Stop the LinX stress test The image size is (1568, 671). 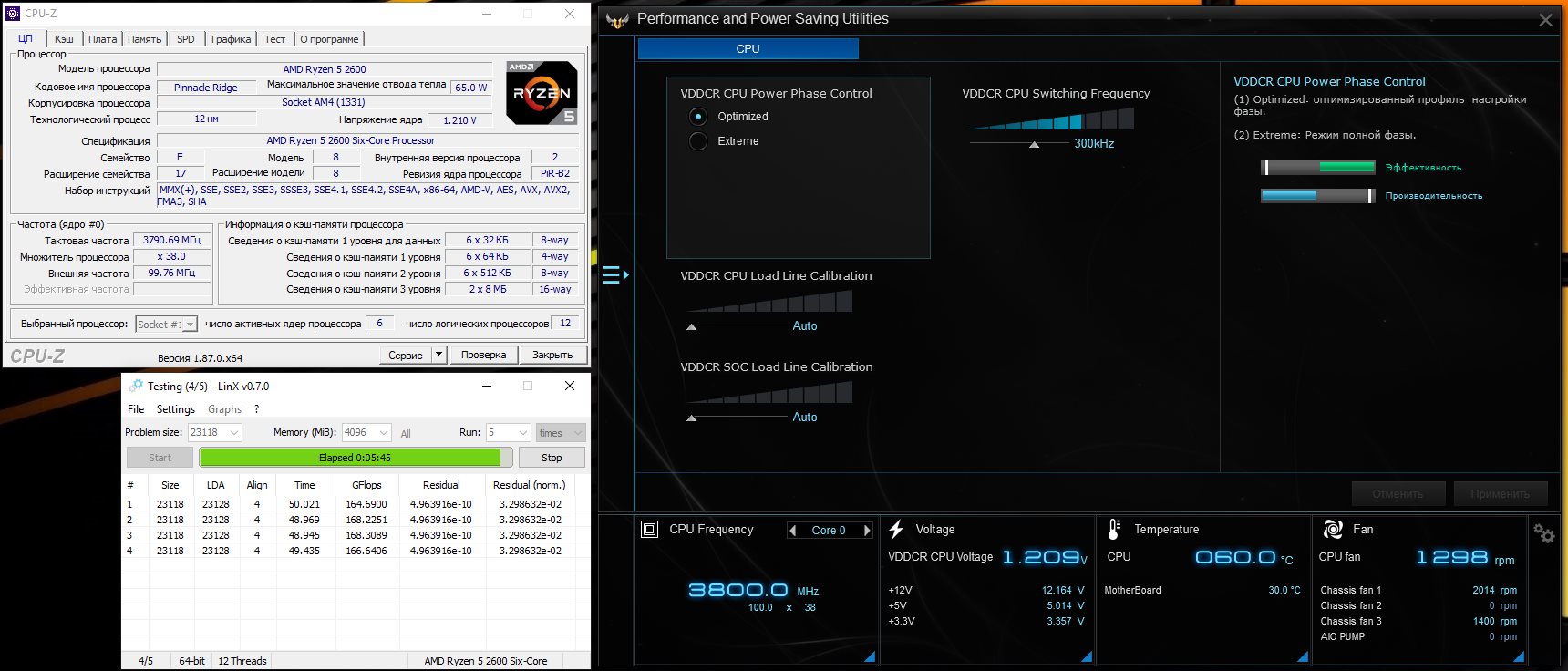pos(552,458)
